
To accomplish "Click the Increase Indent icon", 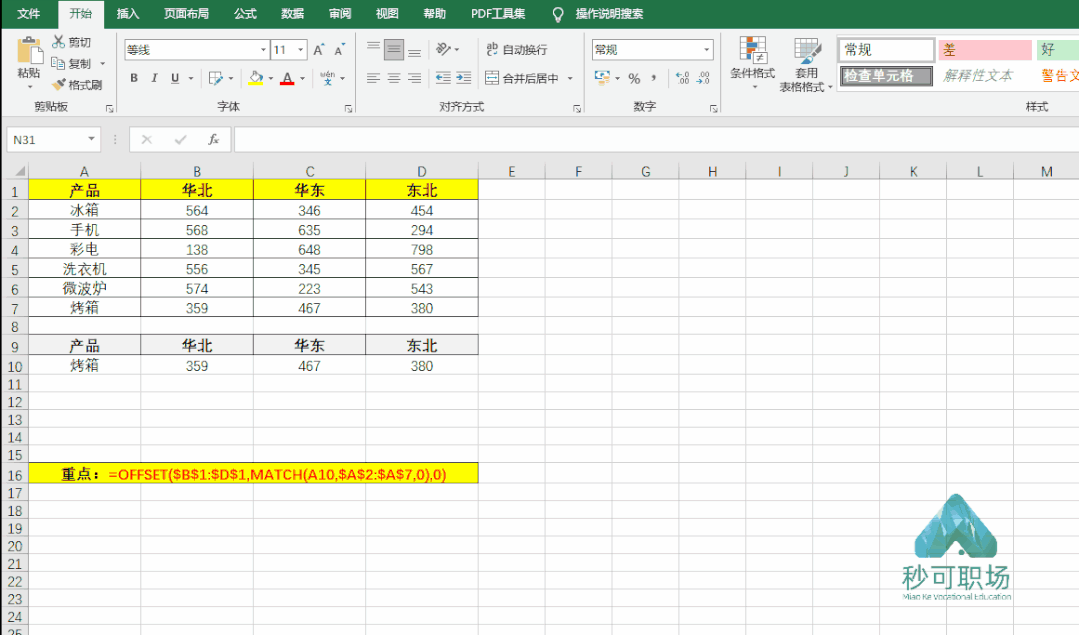I will (462, 77).
